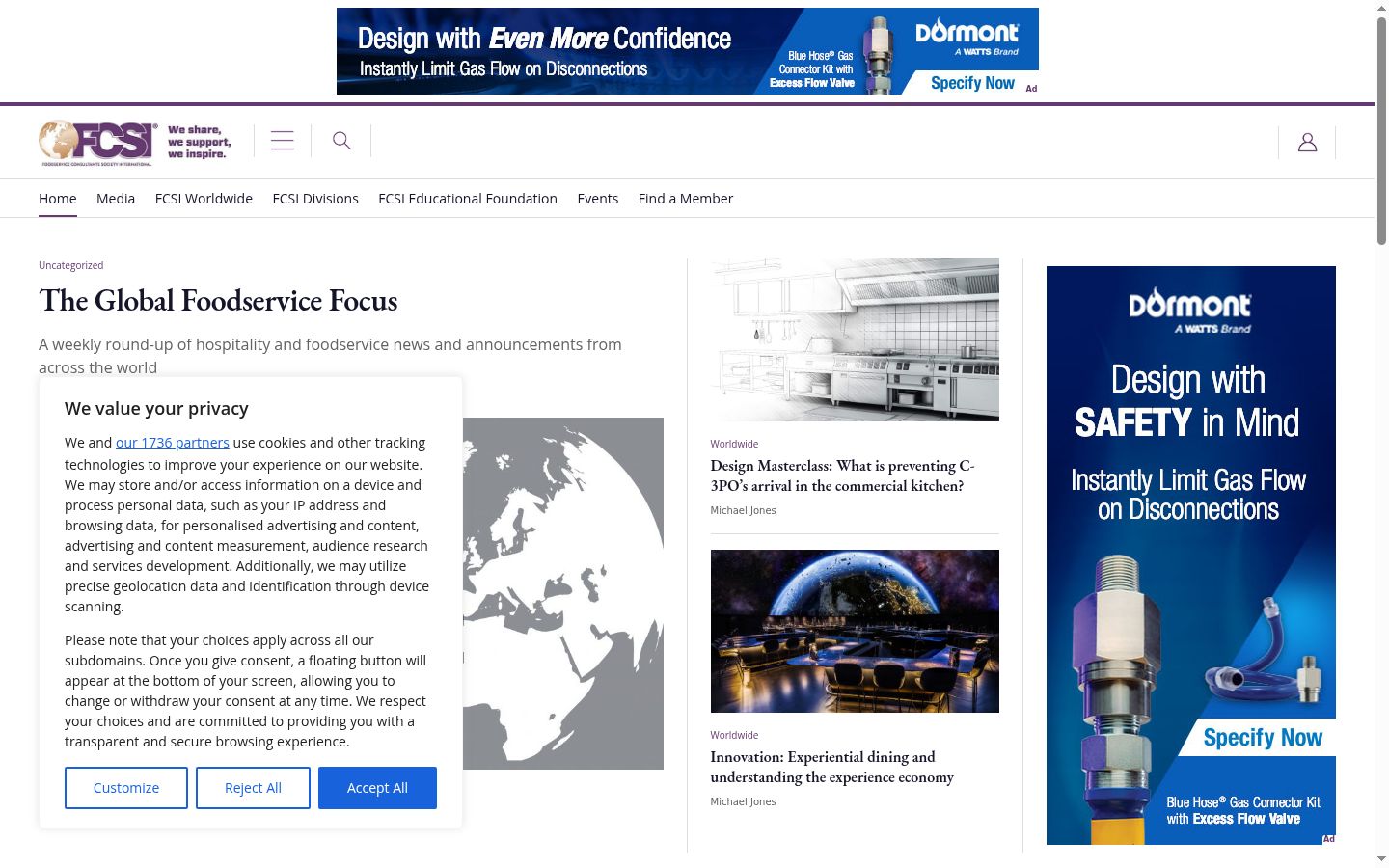Click the FCSI logo

[x=97, y=143]
